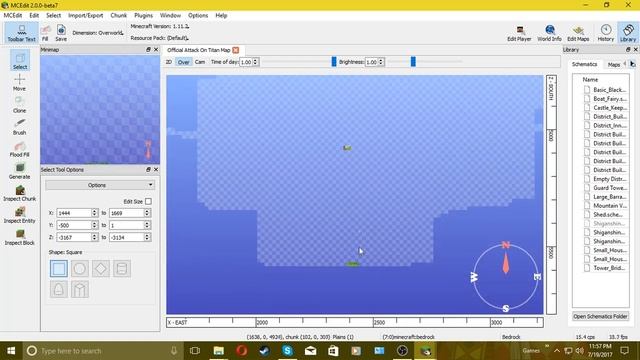Screen dimensions: 640x360
Task: Choose the Square selection shape
Action: (x=59, y=269)
